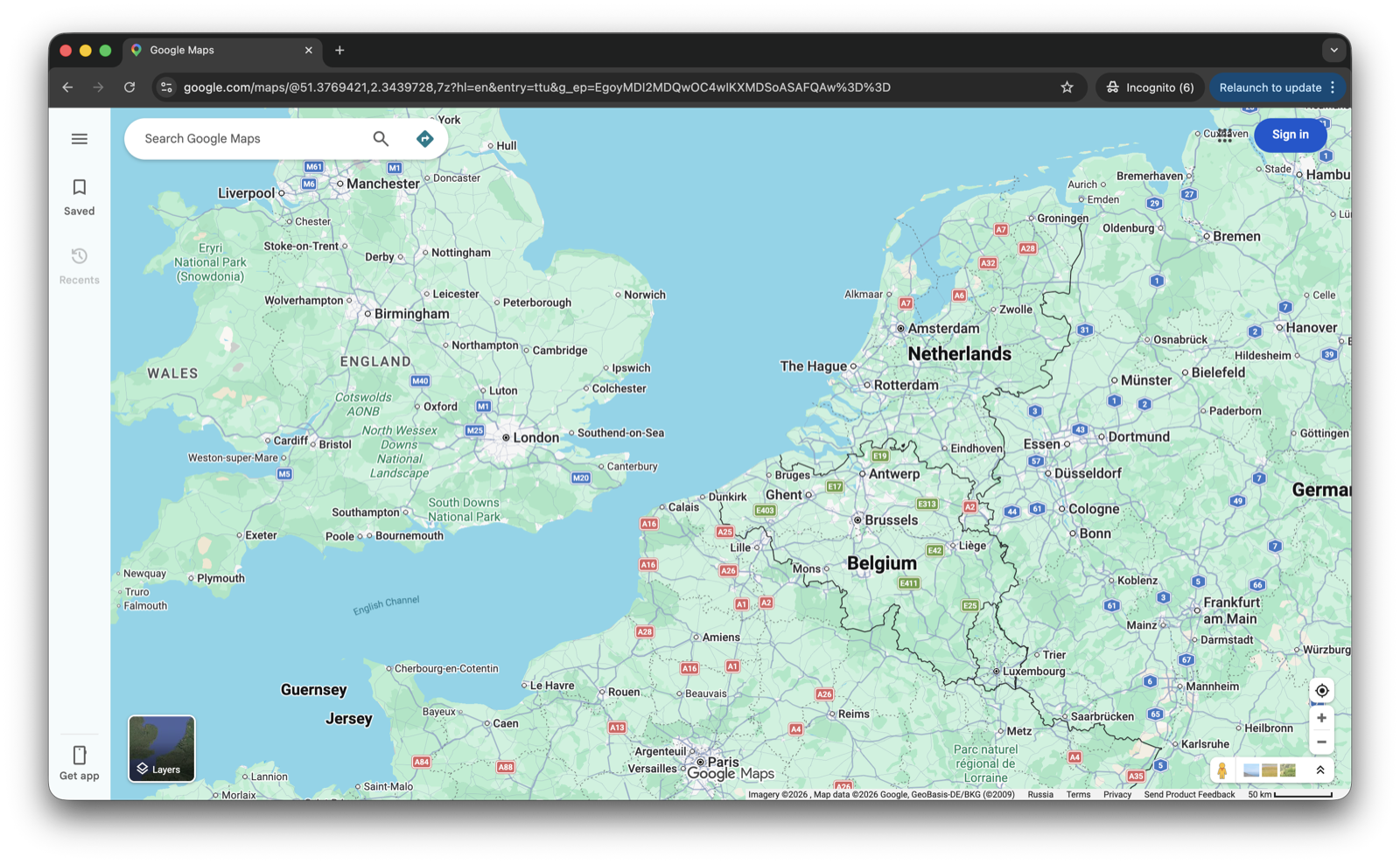
Task: Click the Sign in button
Action: (x=1290, y=135)
